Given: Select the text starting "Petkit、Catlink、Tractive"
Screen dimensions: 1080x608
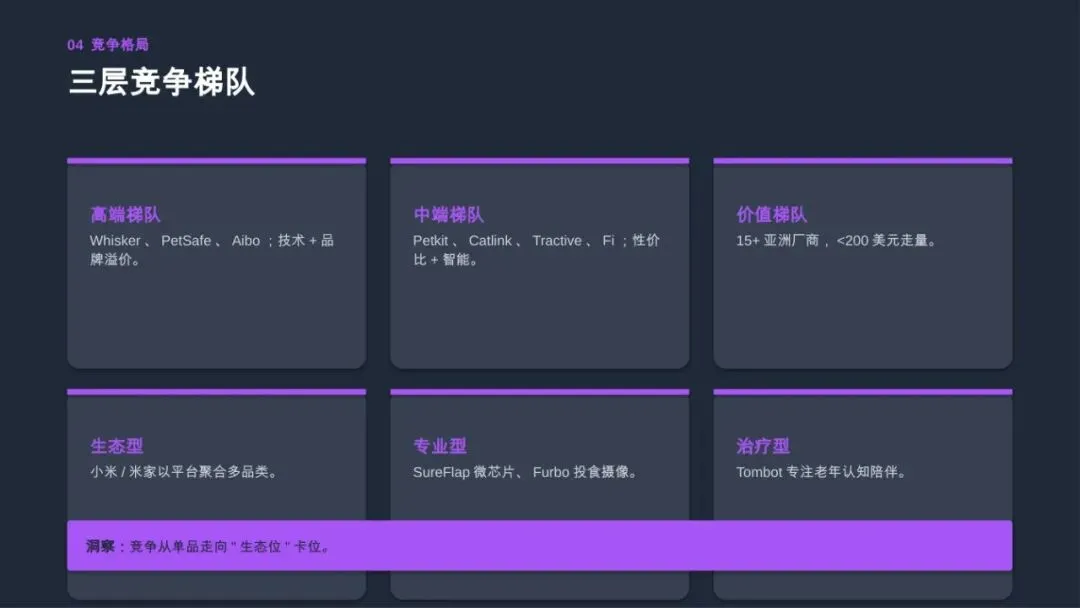Looking at the screenshot, I should 537,250.
